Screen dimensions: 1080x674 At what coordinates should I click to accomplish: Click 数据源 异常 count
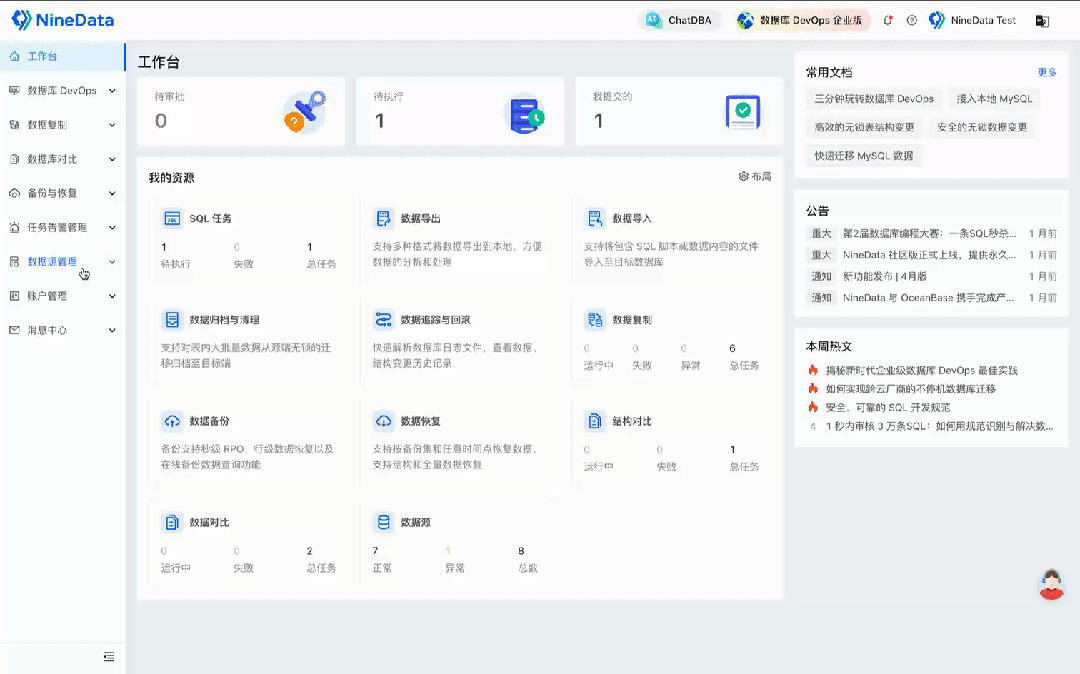pyautogui.click(x=448, y=551)
